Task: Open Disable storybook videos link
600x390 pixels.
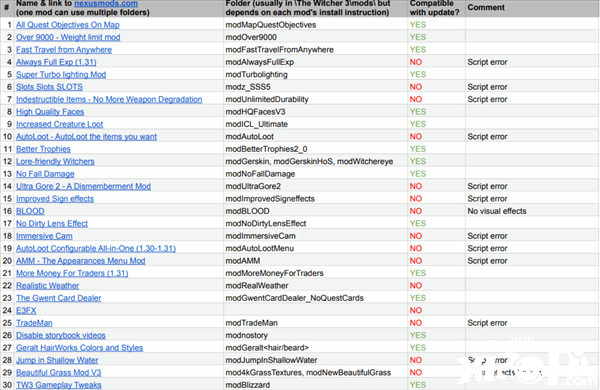Action: [61, 335]
